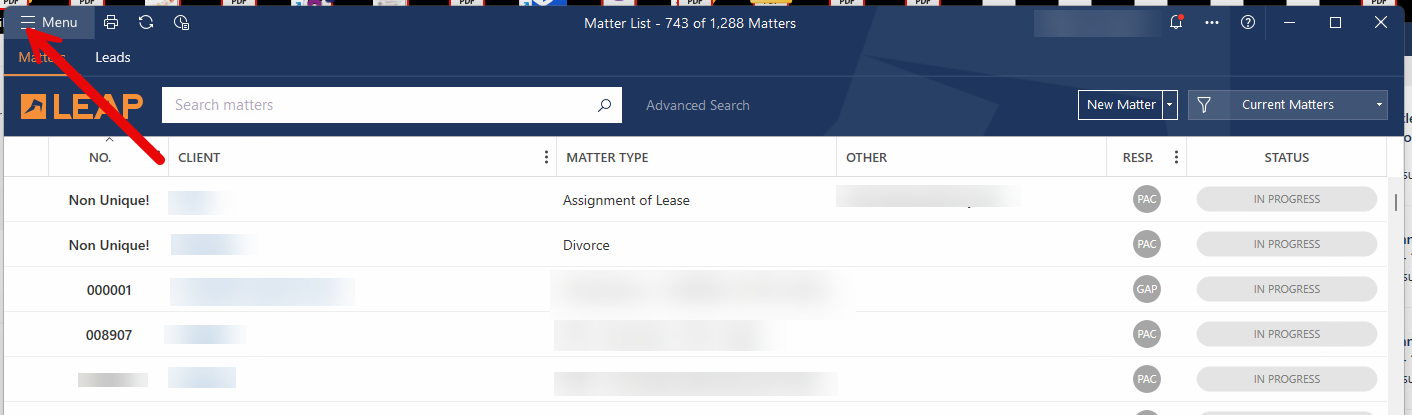Open the time entries clock icon
This screenshot has height=415, width=1412.
pyautogui.click(x=181, y=22)
